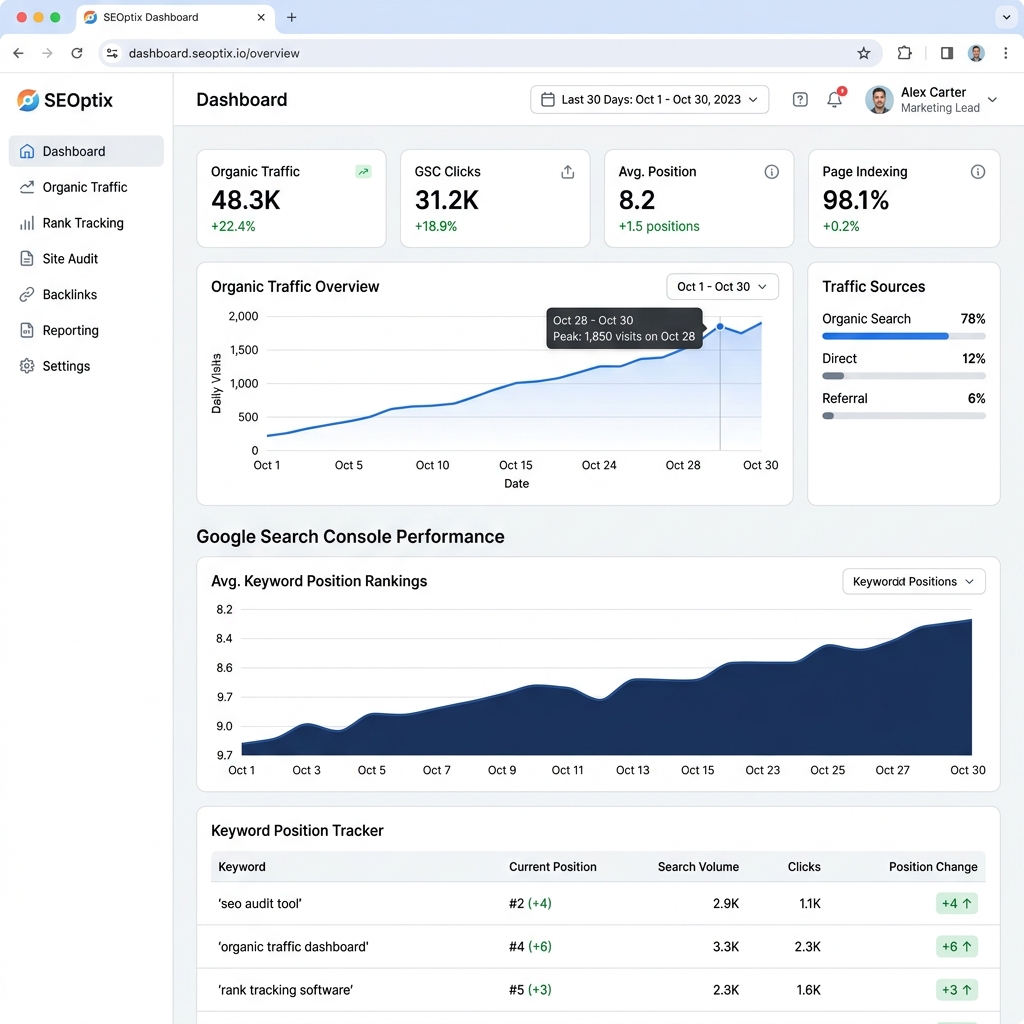This screenshot has height=1024, width=1024.
Task: Click the 'rank tracking software' keyword
Action: click(285, 989)
